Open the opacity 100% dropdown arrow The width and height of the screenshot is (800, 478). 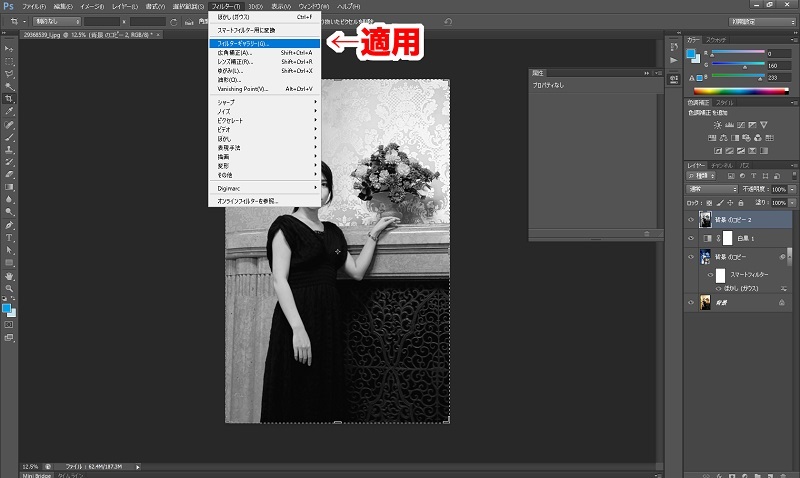pos(792,189)
